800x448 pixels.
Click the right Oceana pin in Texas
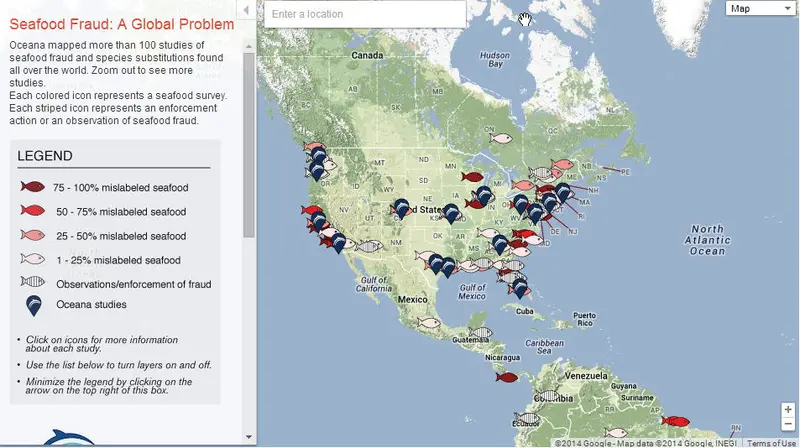(x=448, y=267)
